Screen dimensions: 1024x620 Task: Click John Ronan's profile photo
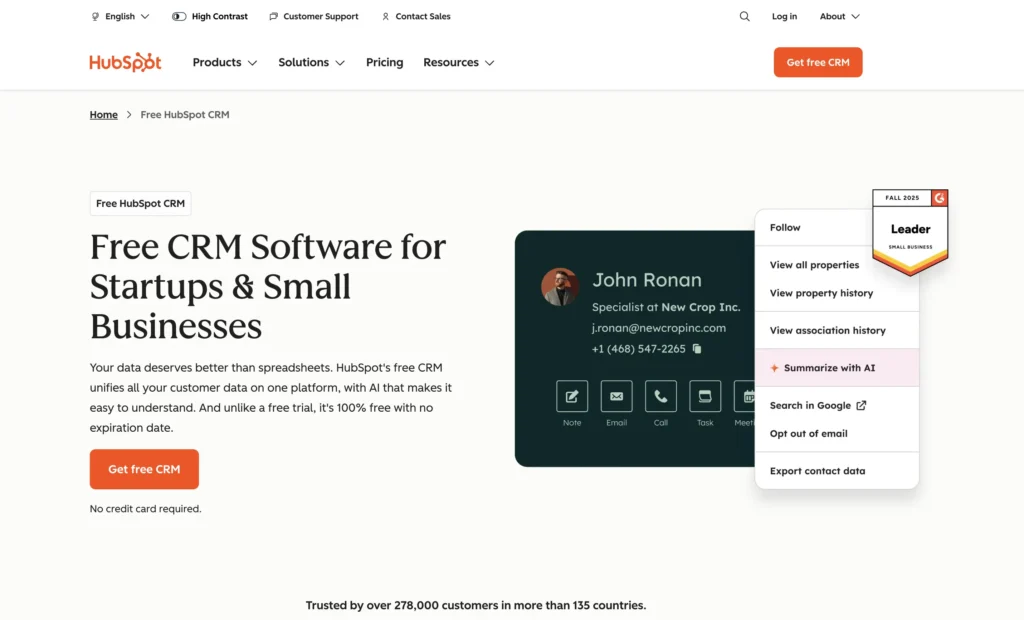pos(560,287)
